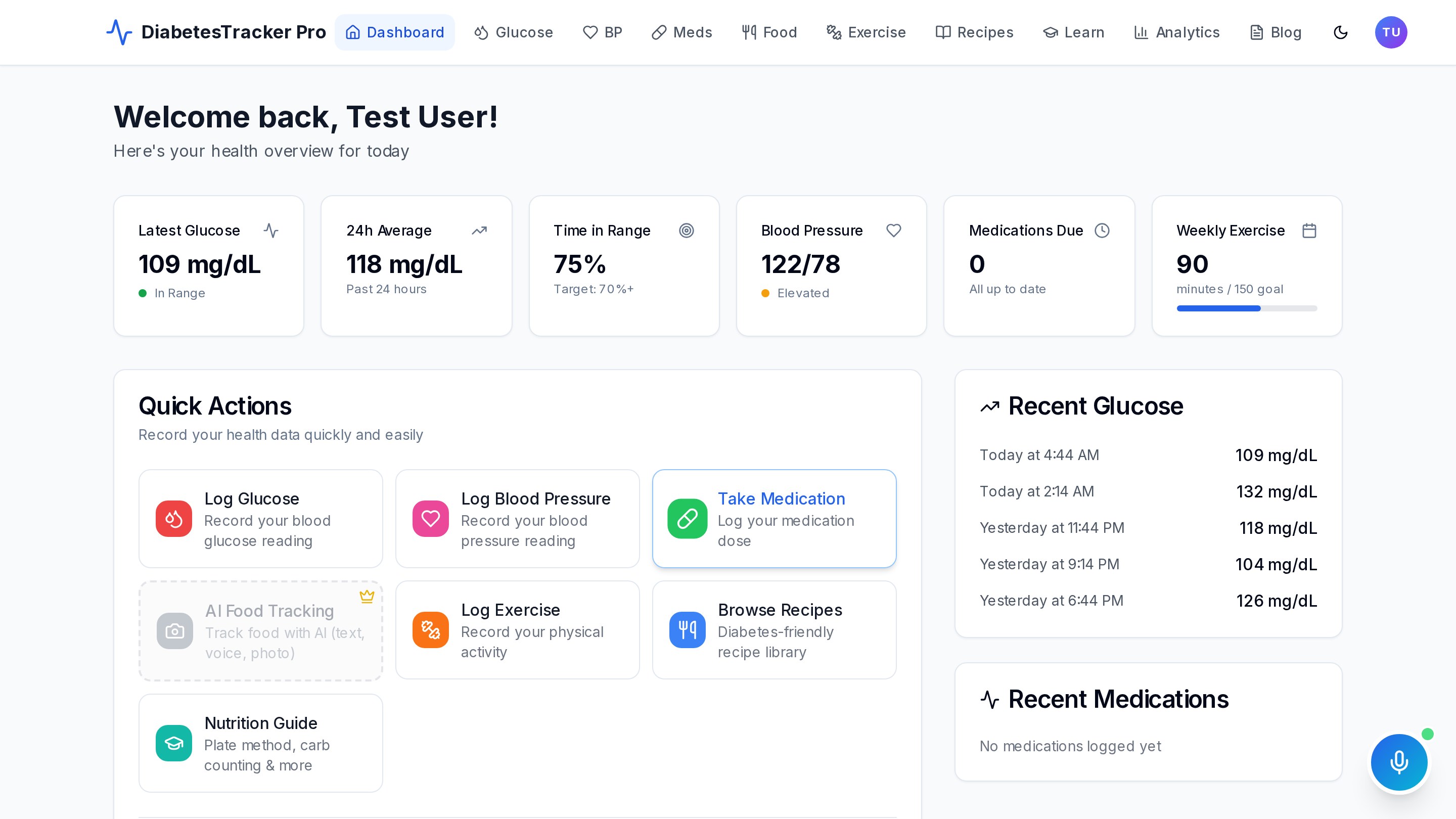Open the Food nav tab
The image size is (1456, 819).
[x=768, y=32]
